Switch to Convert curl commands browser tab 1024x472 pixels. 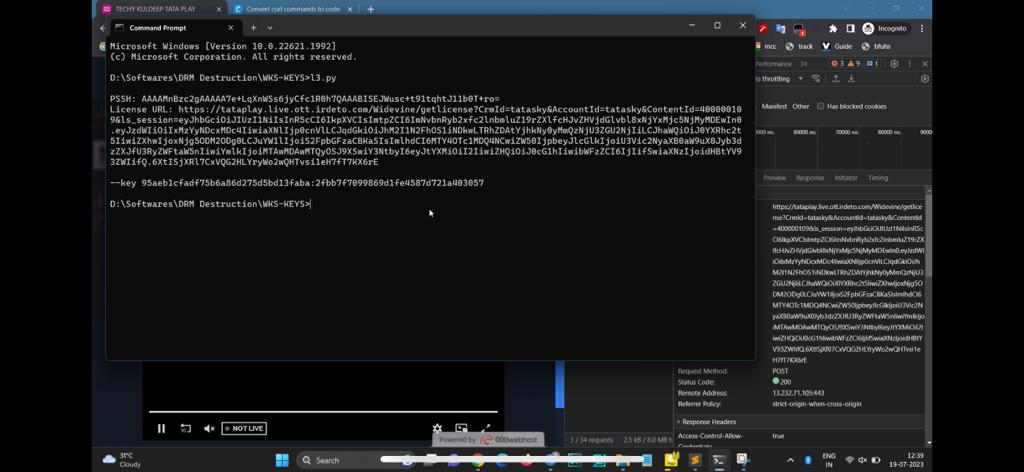click(x=293, y=9)
